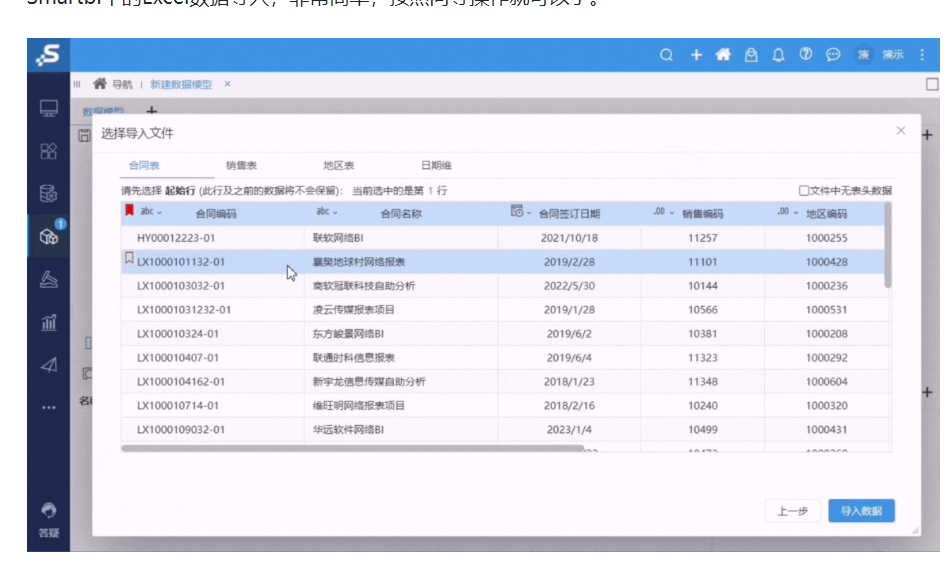This screenshot has height=577, width=951.
Task: Close the 新建数据模型 tab
Action: (x=227, y=84)
